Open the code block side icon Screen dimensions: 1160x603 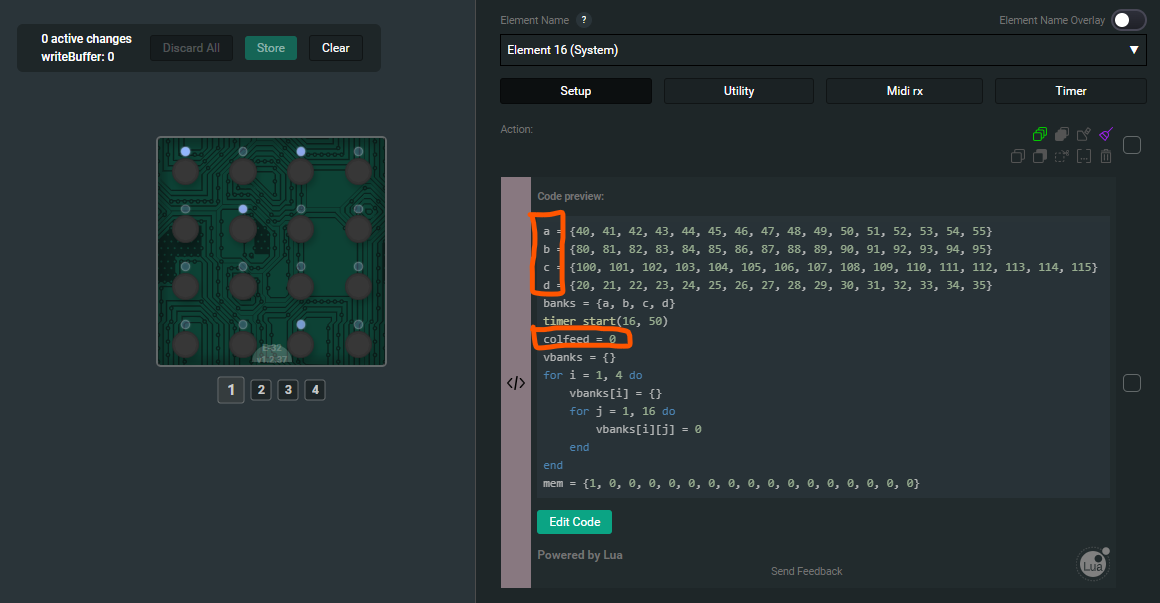pos(516,382)
